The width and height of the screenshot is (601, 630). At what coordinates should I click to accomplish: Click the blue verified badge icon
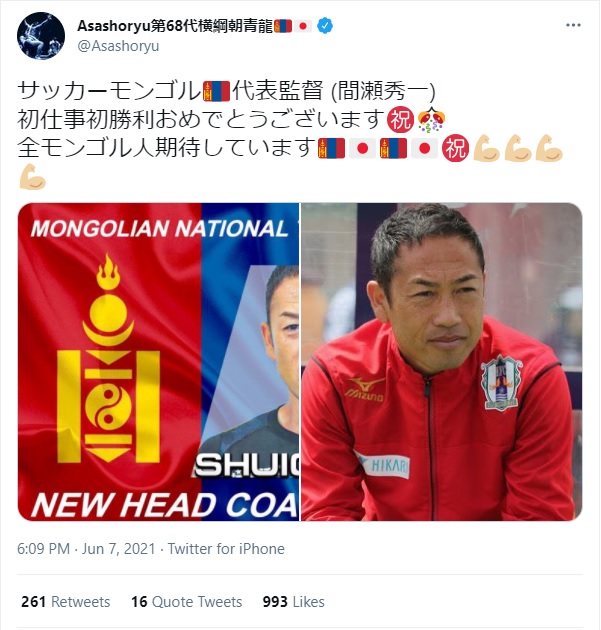point(325,26)
